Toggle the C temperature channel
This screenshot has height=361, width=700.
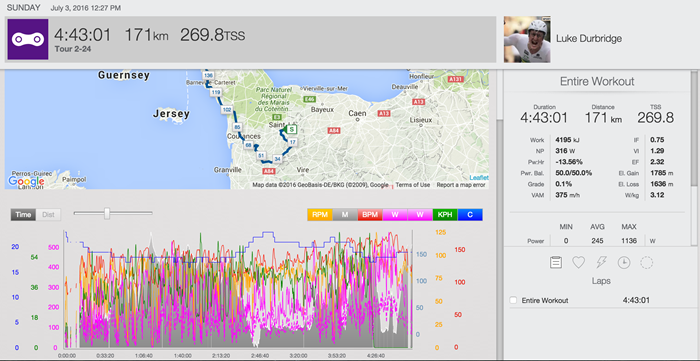(470, 215)
